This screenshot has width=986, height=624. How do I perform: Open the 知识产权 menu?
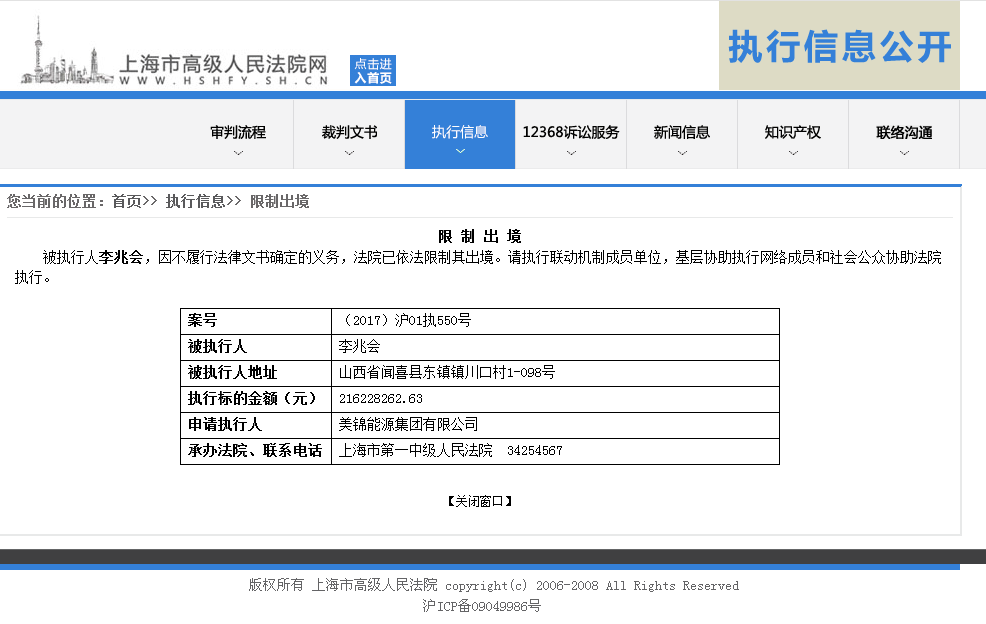pyautogui.click(x=793, y=134)
